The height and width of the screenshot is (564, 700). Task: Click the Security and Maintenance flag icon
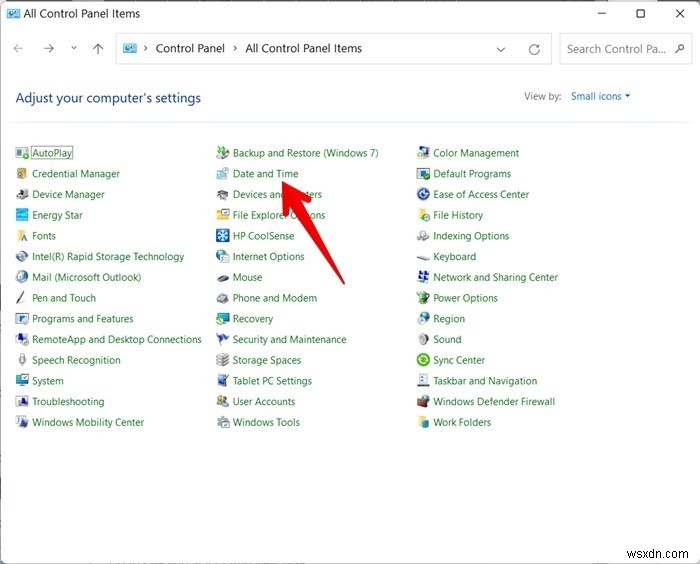click(222, 339)
